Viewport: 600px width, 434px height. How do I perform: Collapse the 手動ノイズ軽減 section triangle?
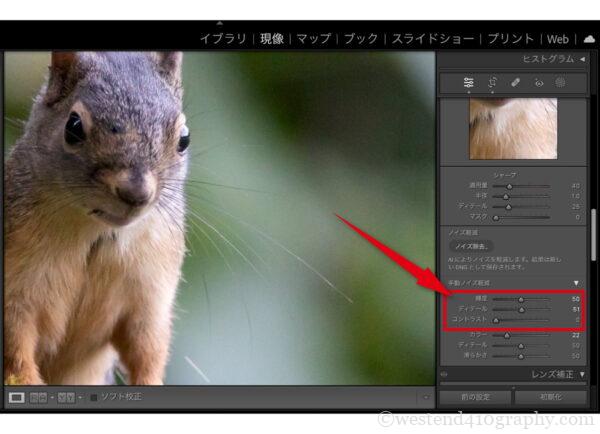coord(575,283)
